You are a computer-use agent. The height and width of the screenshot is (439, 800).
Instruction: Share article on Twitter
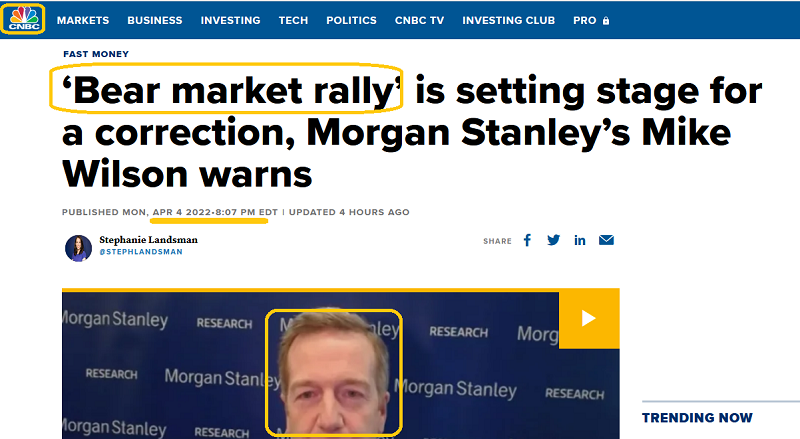click(x=554, y=240)
